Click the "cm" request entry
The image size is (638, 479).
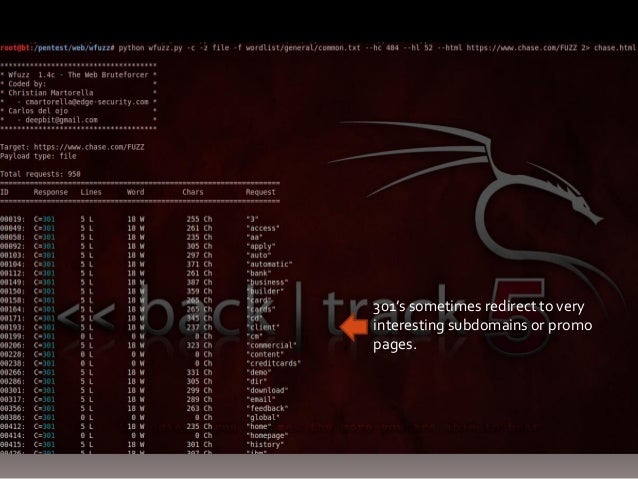[x=254, y=336]
